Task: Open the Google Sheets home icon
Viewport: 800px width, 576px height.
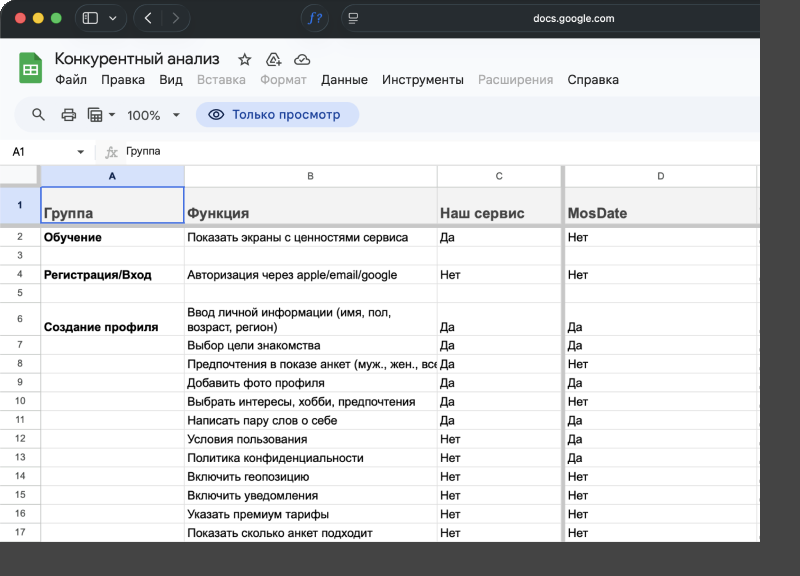Action: [x=30, y=68]
